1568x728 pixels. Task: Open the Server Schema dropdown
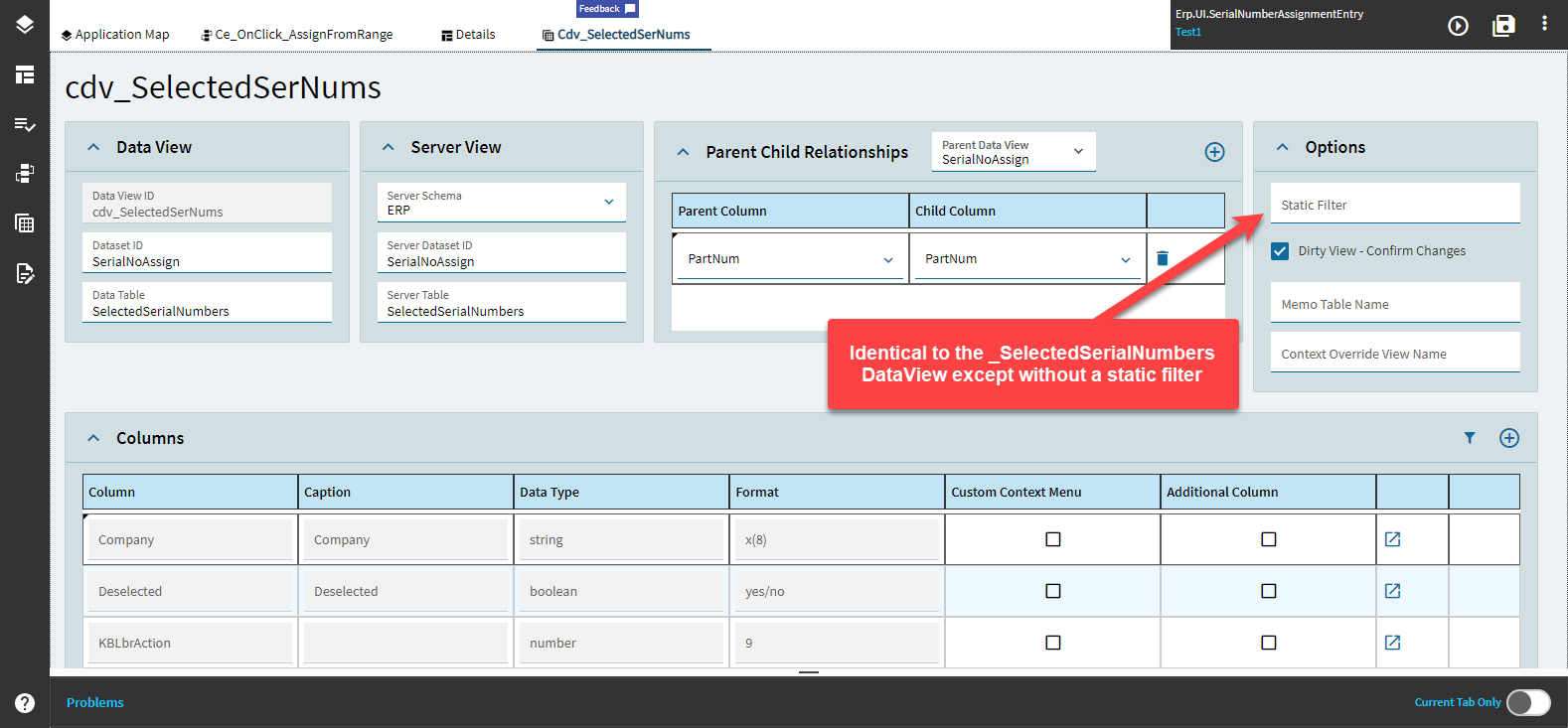pos(502,203)
